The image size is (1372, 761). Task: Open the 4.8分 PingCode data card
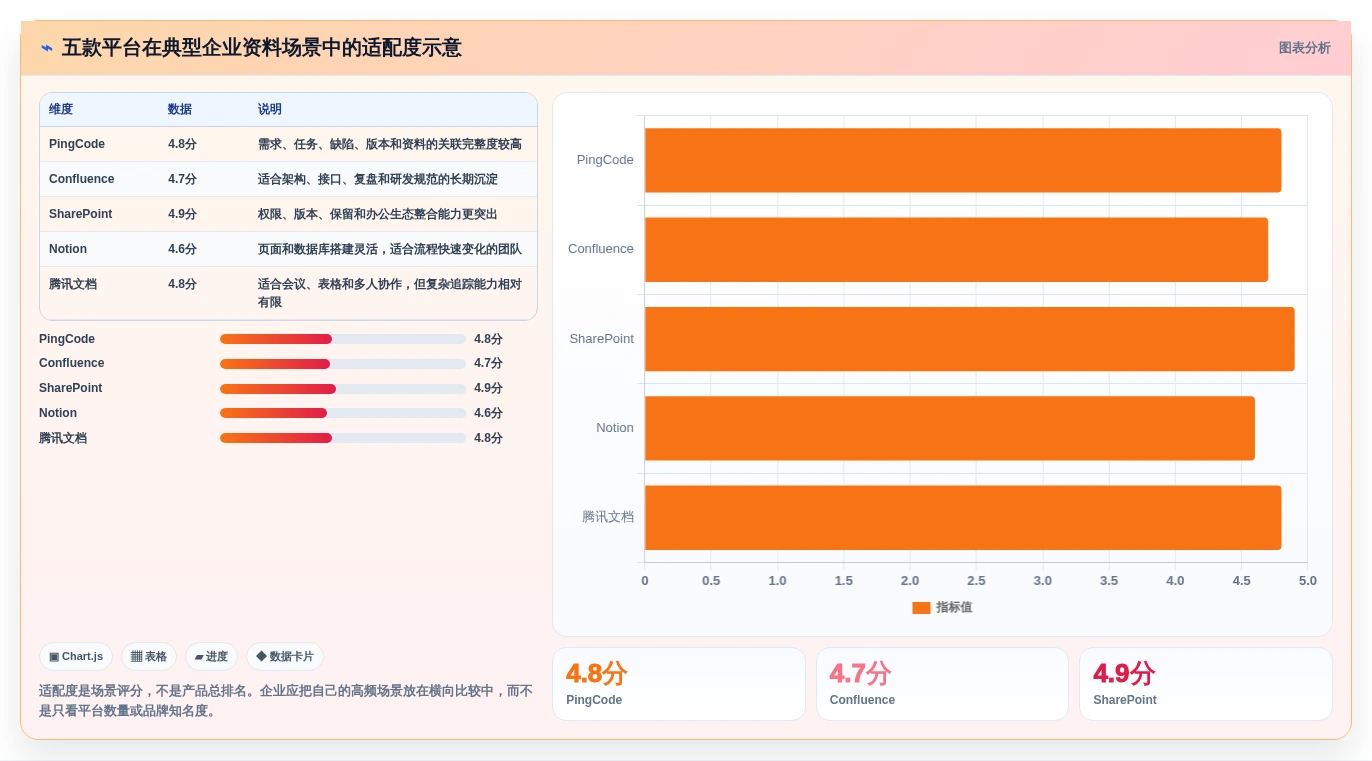coord(679,684)
